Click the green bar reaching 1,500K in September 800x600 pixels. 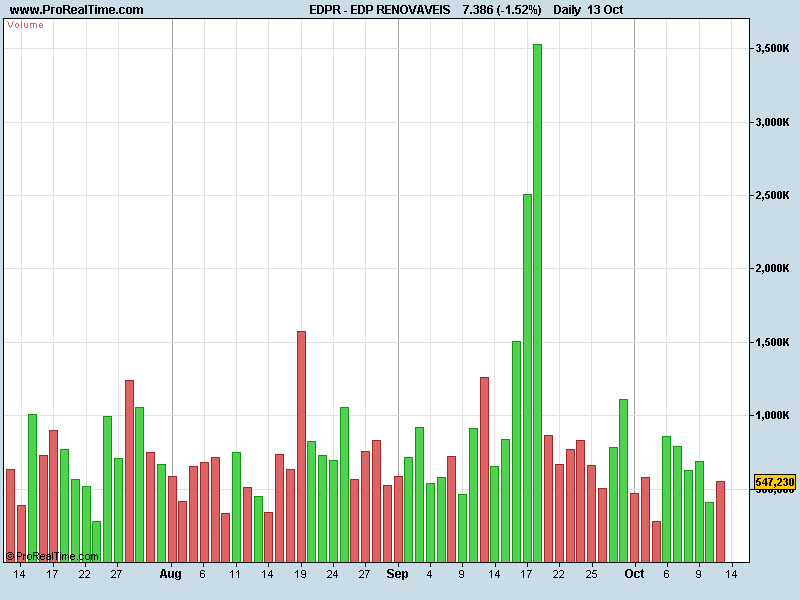[x=516, y=452]
